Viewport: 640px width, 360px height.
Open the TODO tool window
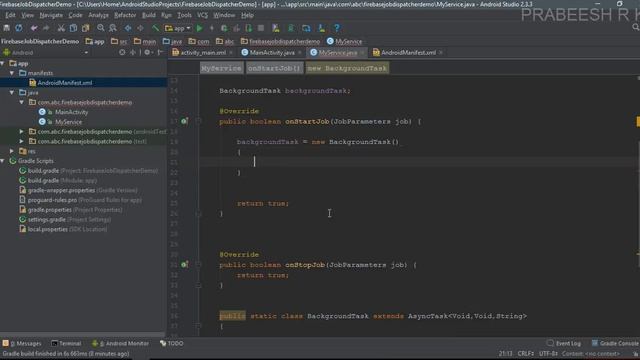(172, 343)
